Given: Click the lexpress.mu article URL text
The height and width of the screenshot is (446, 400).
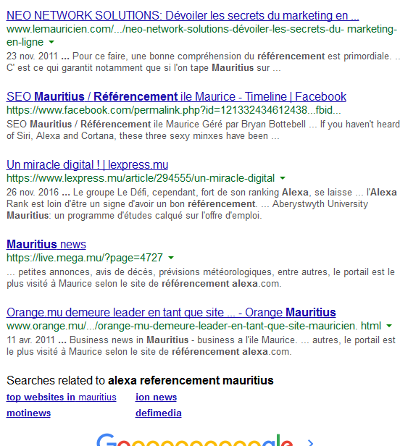Looking at the screenshot, I should 140,178.
